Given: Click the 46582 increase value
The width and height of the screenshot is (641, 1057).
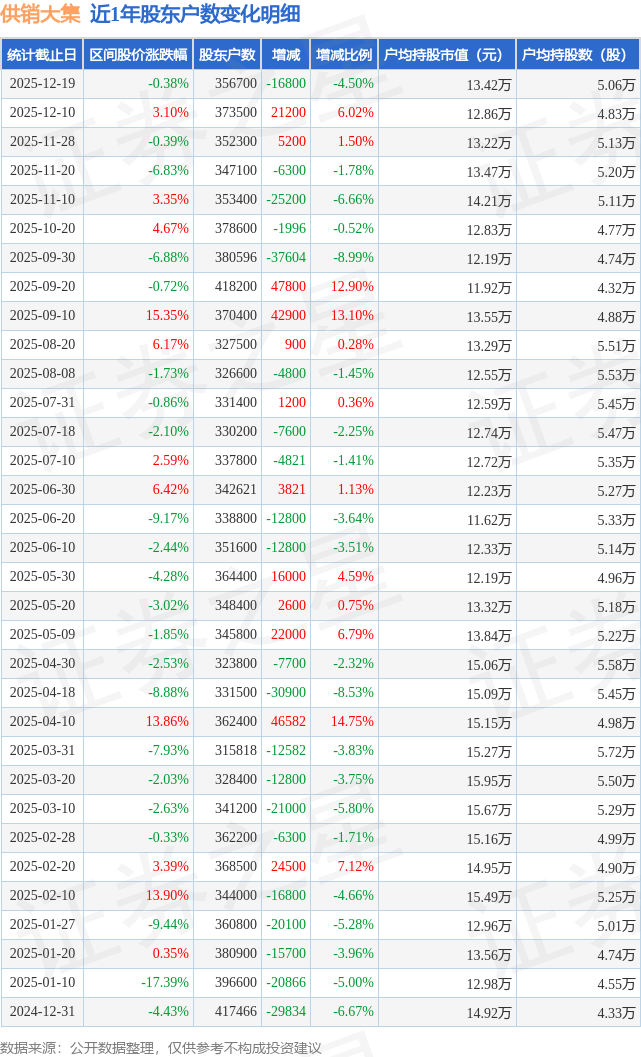Looking at the screenshot, I should pyautogui.click(x=288, y=722).
